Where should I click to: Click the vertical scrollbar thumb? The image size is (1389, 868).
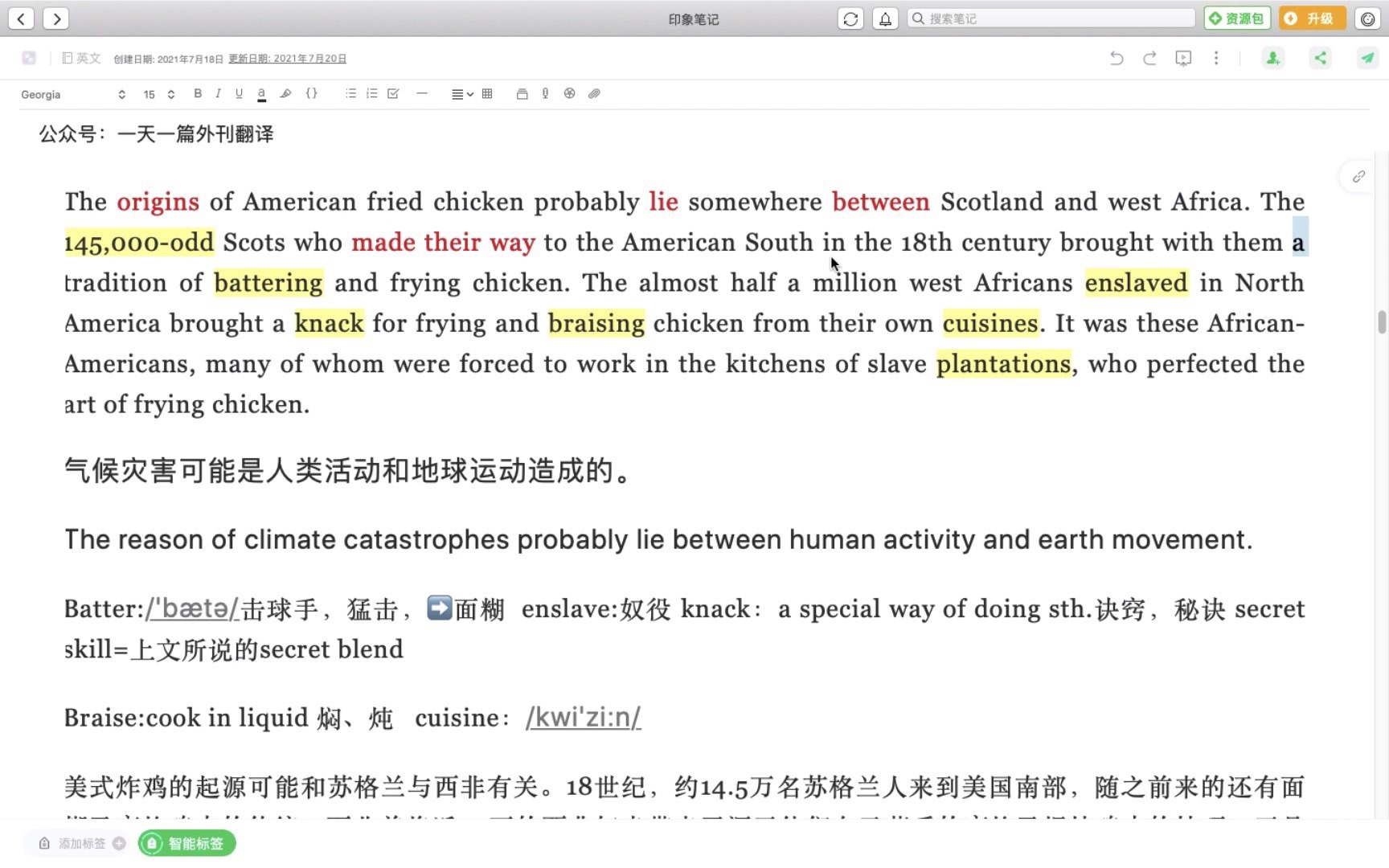1382,322
